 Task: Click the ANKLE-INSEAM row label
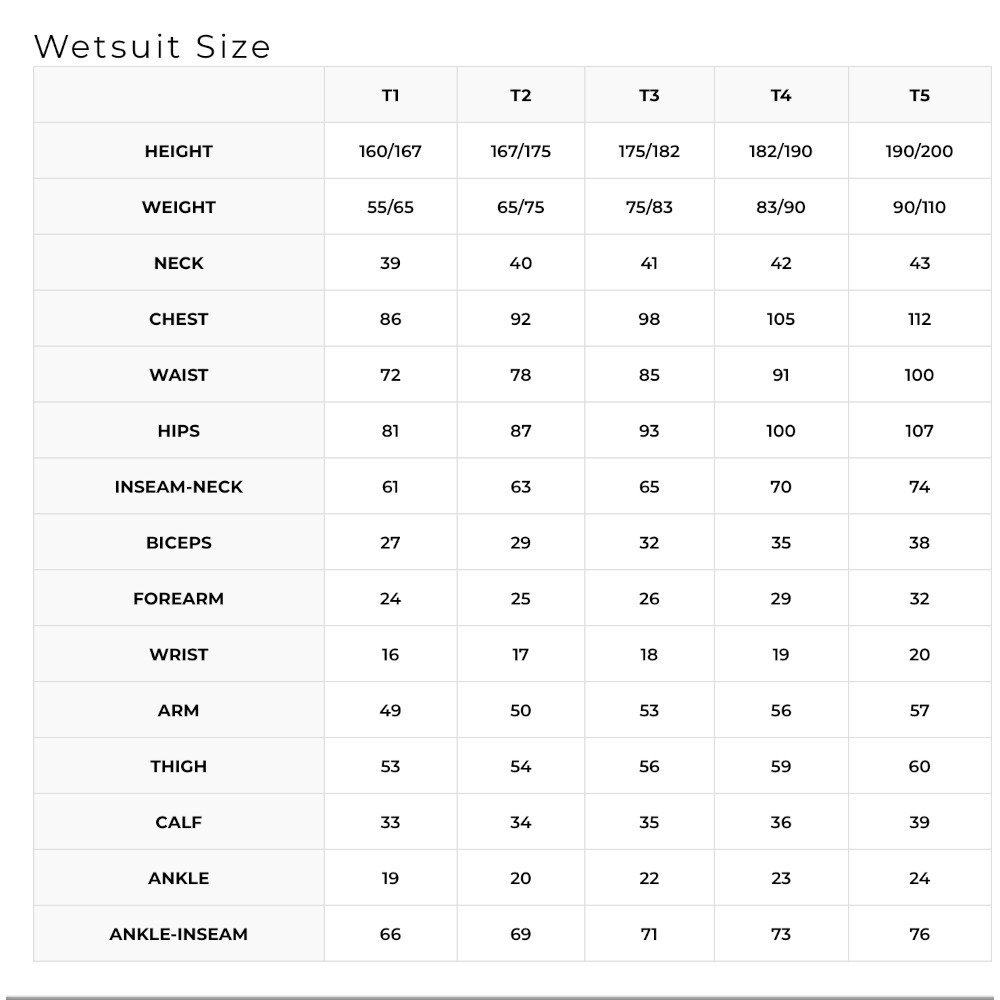tap(179, 934)
